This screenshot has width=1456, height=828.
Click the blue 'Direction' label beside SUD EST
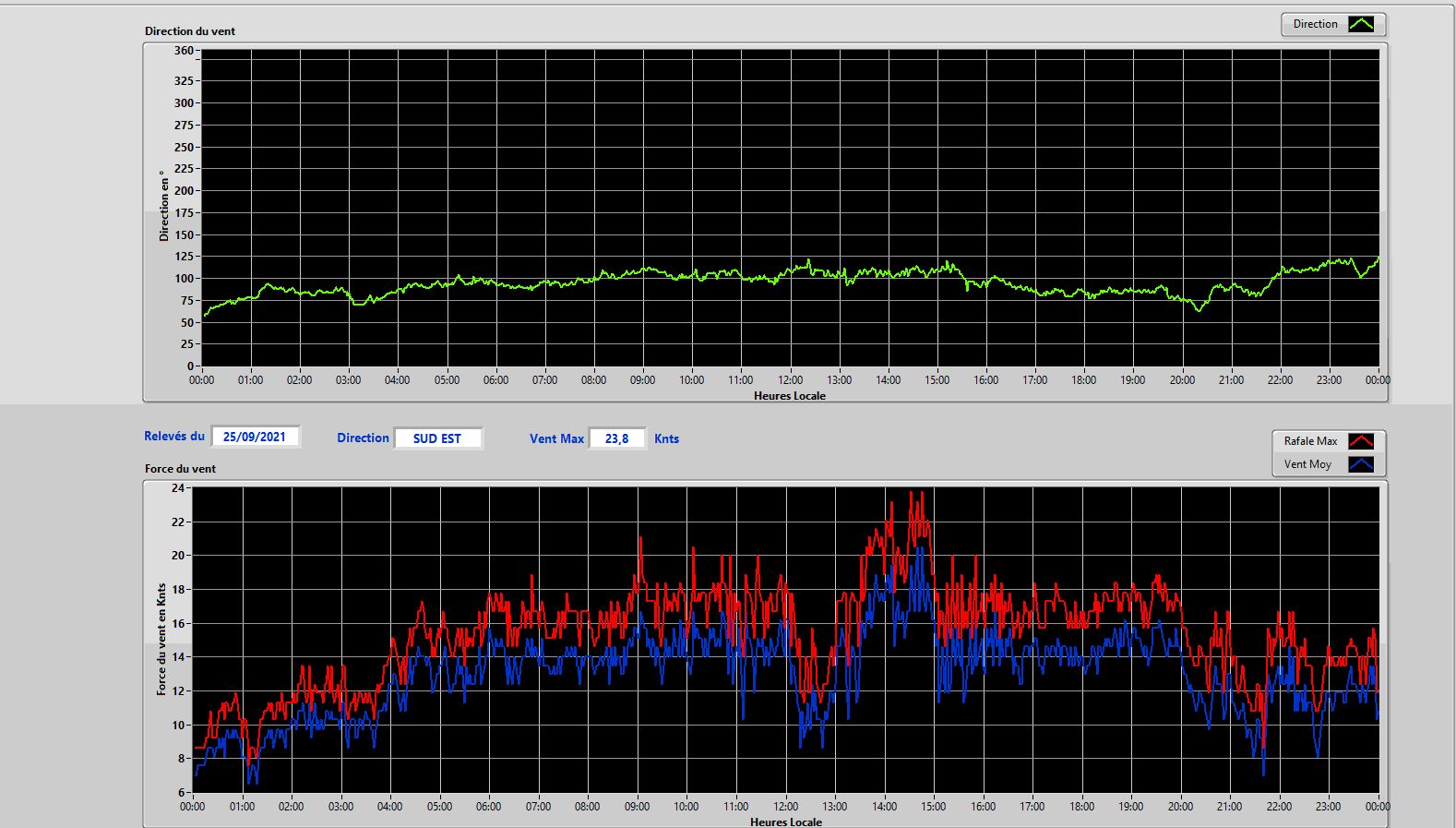coord(363,438)
